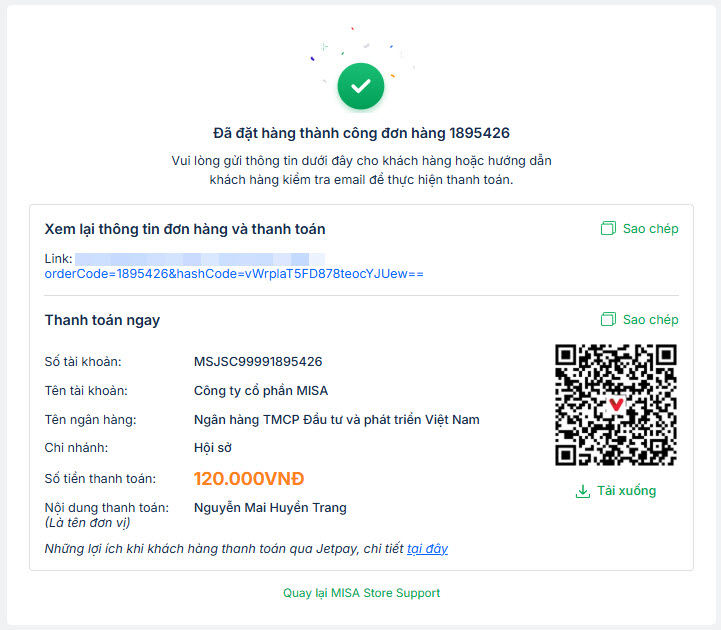Click the Tải xuống text to download the QR
The height and width of the screenshot is (630, 721).
click(626, 491)
